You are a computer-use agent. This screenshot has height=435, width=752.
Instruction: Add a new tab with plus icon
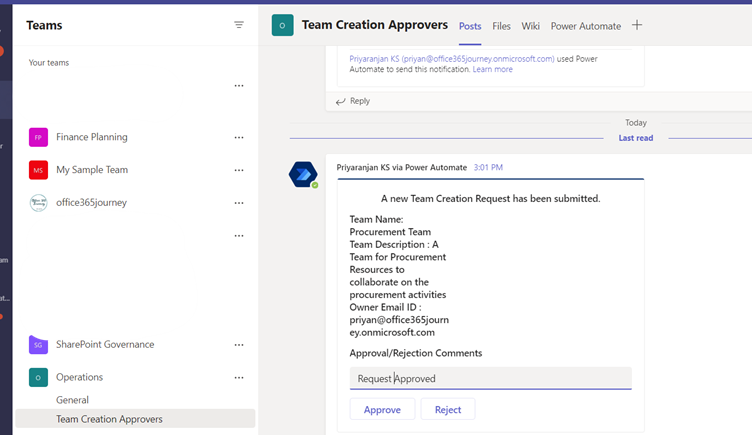[637, 25]
